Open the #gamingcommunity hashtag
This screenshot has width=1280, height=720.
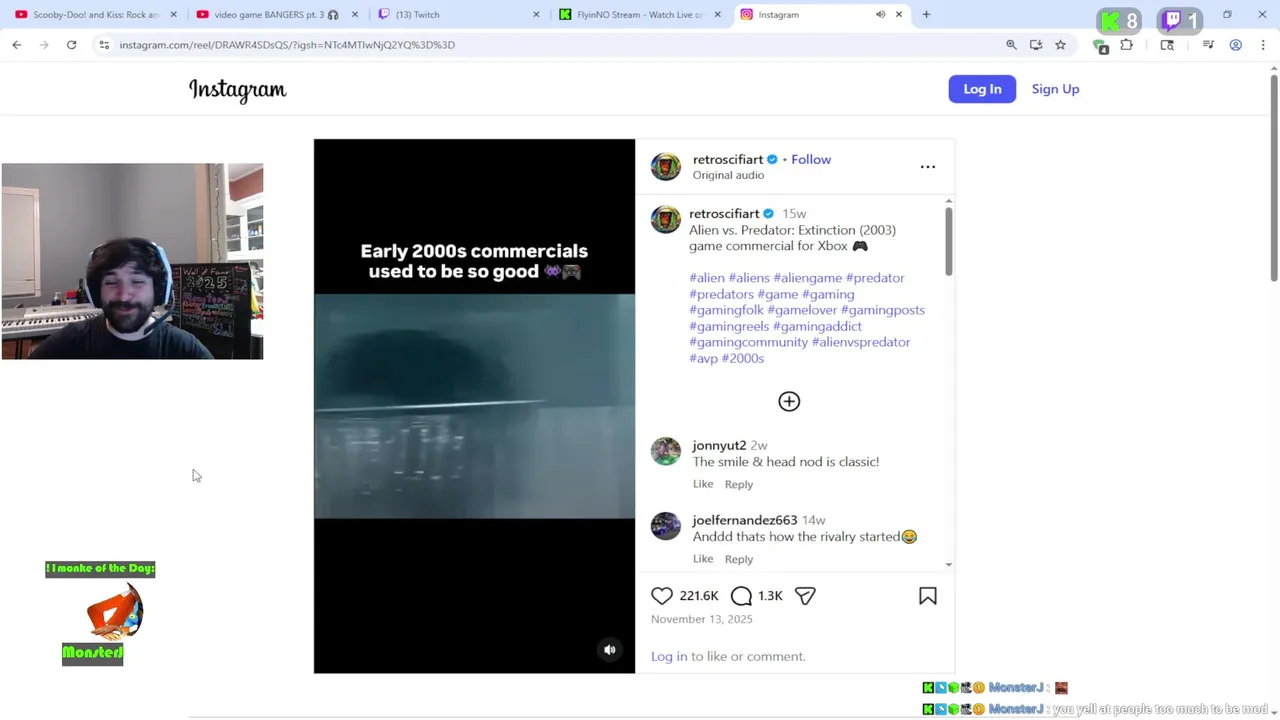pyautogui.click(x=748, y=342)
